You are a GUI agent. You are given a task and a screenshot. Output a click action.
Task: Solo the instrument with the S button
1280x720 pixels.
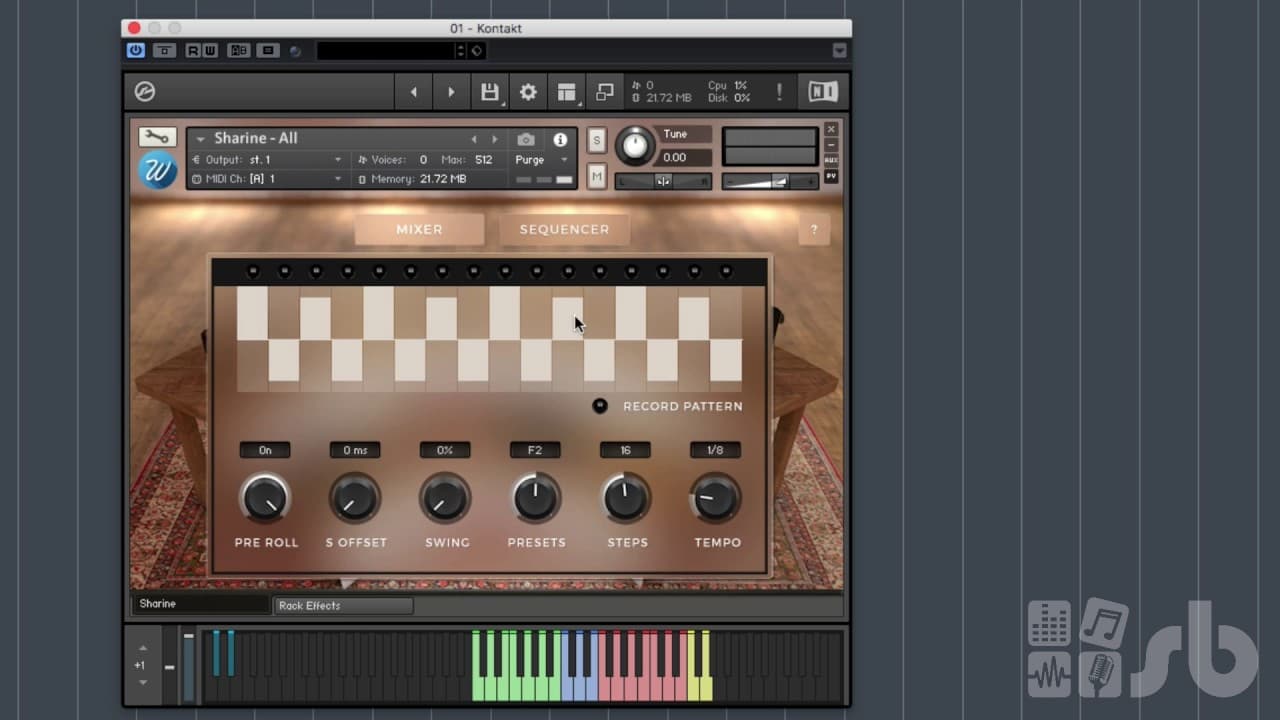point(597,140)
